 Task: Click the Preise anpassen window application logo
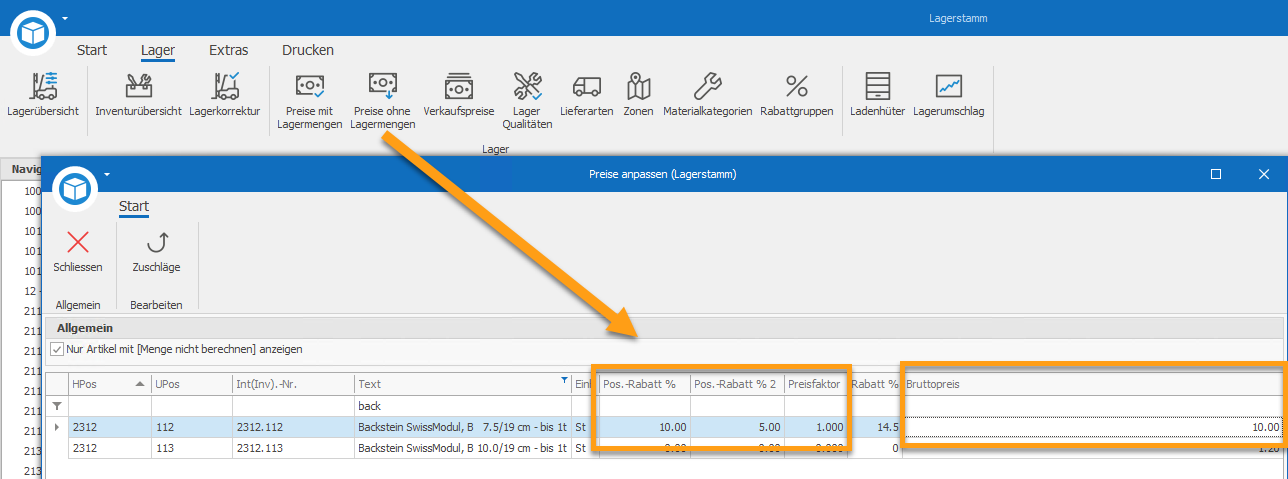pyautogui.click(x=76, y=188)
